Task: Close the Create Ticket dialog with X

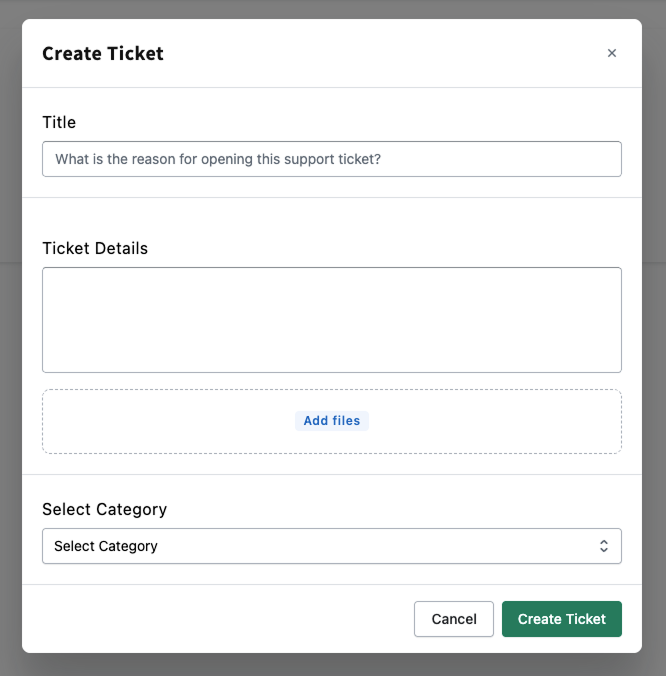Action: (612, 53)
